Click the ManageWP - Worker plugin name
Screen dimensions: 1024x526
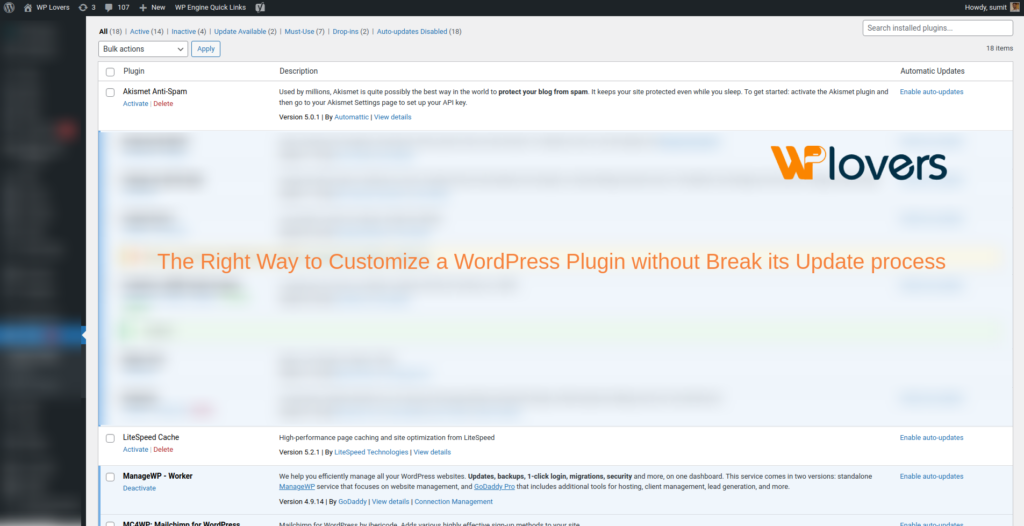pyautogui.click(x=157, y=476)
